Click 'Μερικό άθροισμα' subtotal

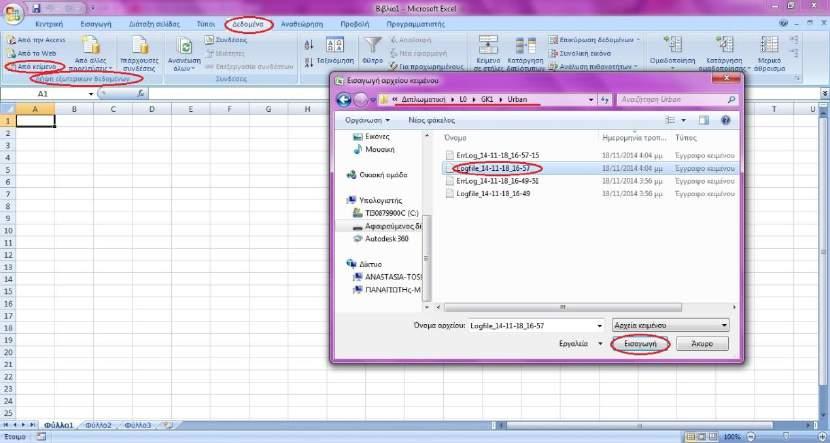coord(770,53)
